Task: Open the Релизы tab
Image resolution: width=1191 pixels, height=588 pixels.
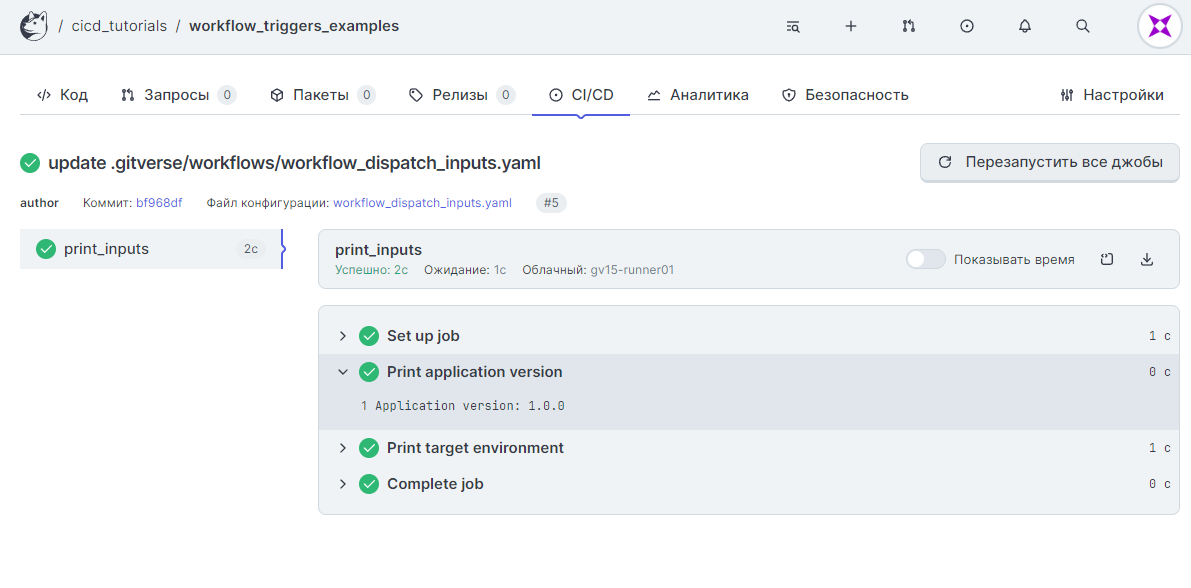Action: 462,95
